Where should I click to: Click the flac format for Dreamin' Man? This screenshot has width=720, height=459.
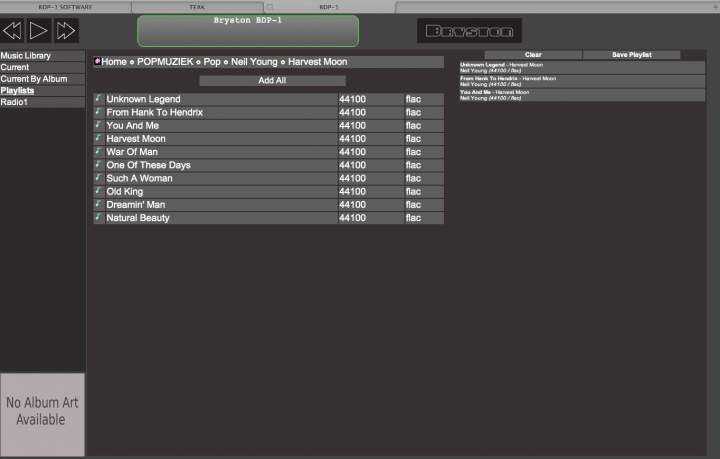[x=413, y=205]
